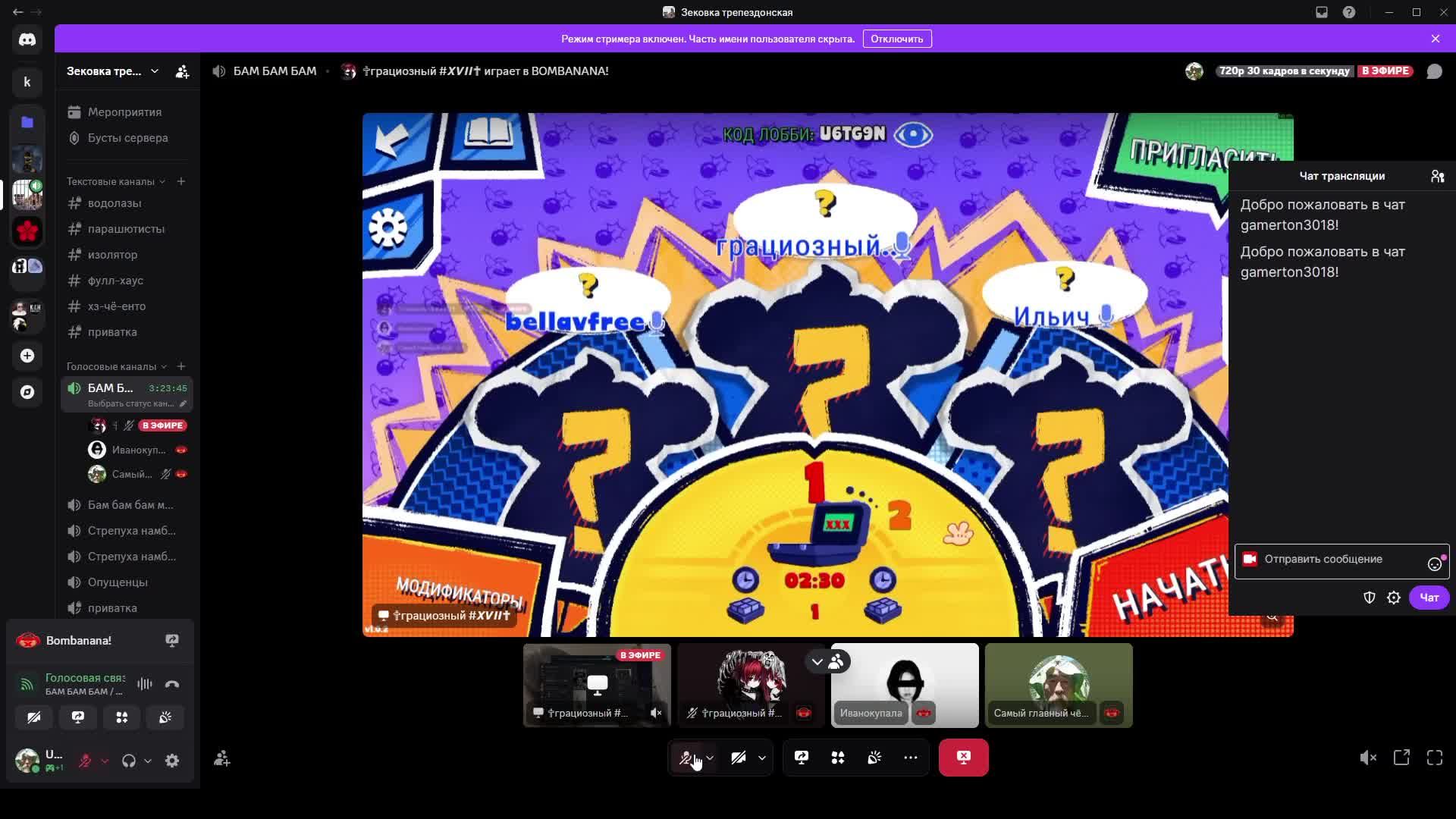This screenshot has height=819, width=1456.
Task: Open the Bombanana activity screen icon in sidebar
Action: (x=172, y=641)
